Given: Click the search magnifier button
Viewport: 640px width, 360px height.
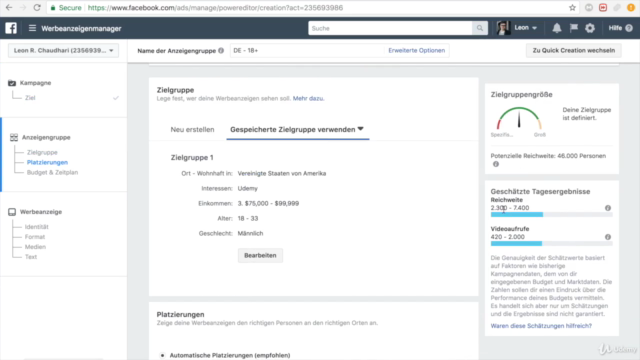Looking at the screenshot, I should tap(480, 28).
